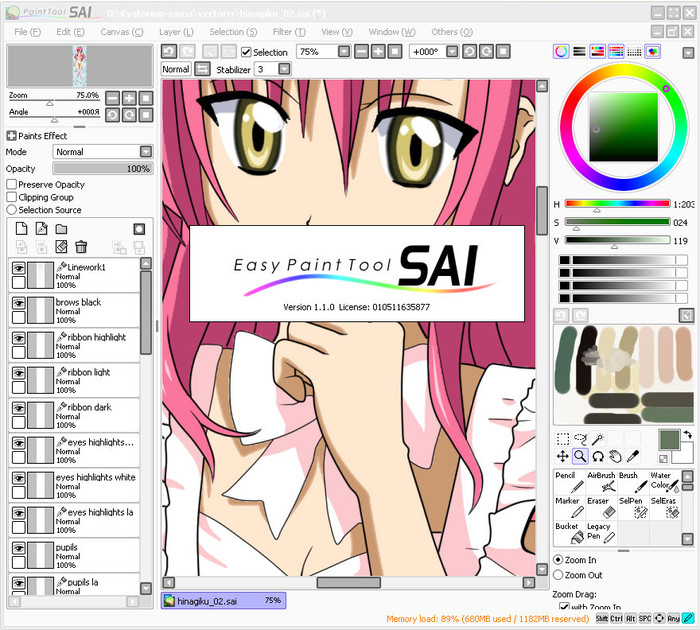Click the canvas horizontal scrollbar thumb

click(349, 582)
